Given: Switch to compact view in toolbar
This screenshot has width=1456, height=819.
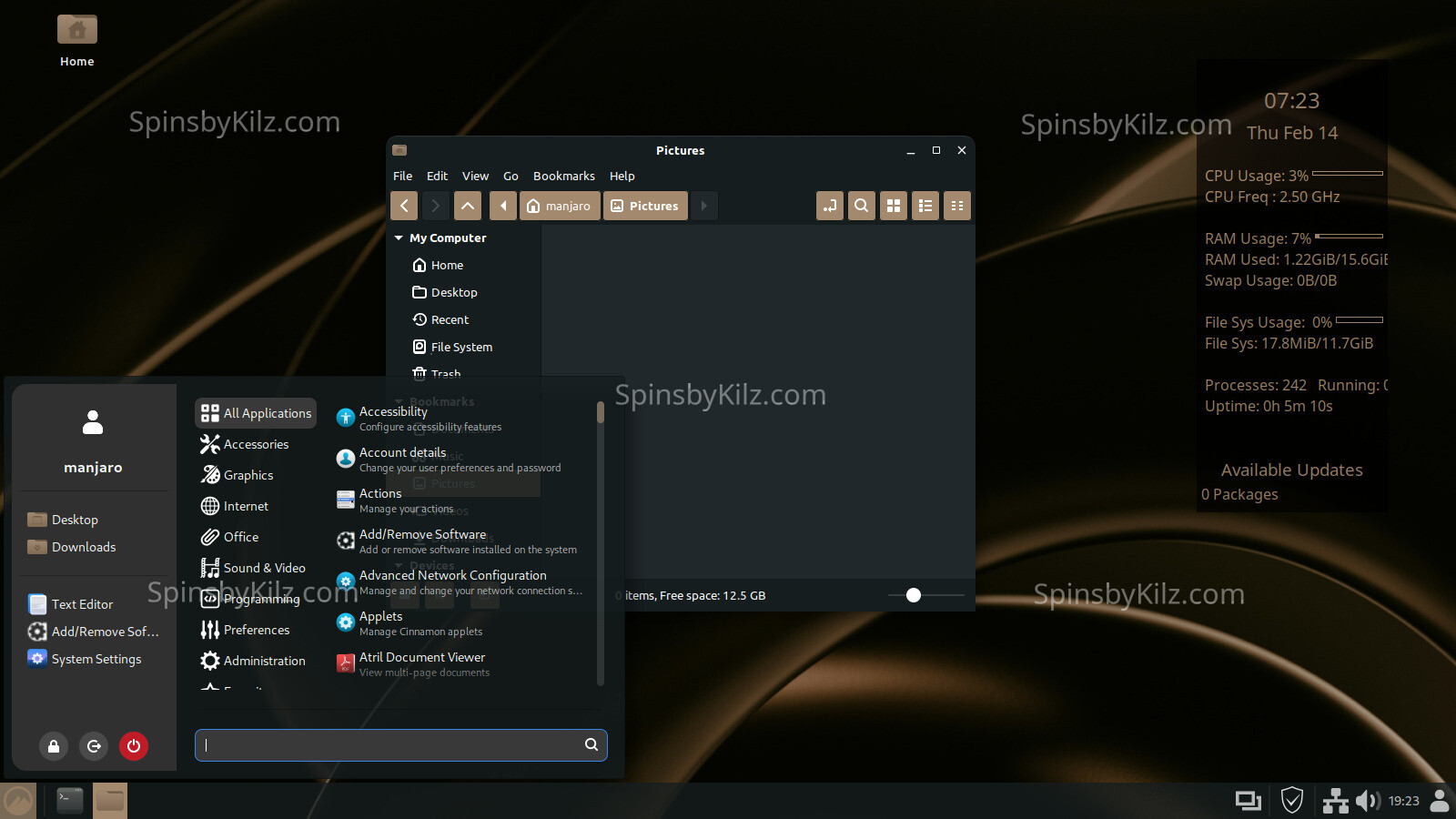Looking at the screenshot, I should [956, 206].
